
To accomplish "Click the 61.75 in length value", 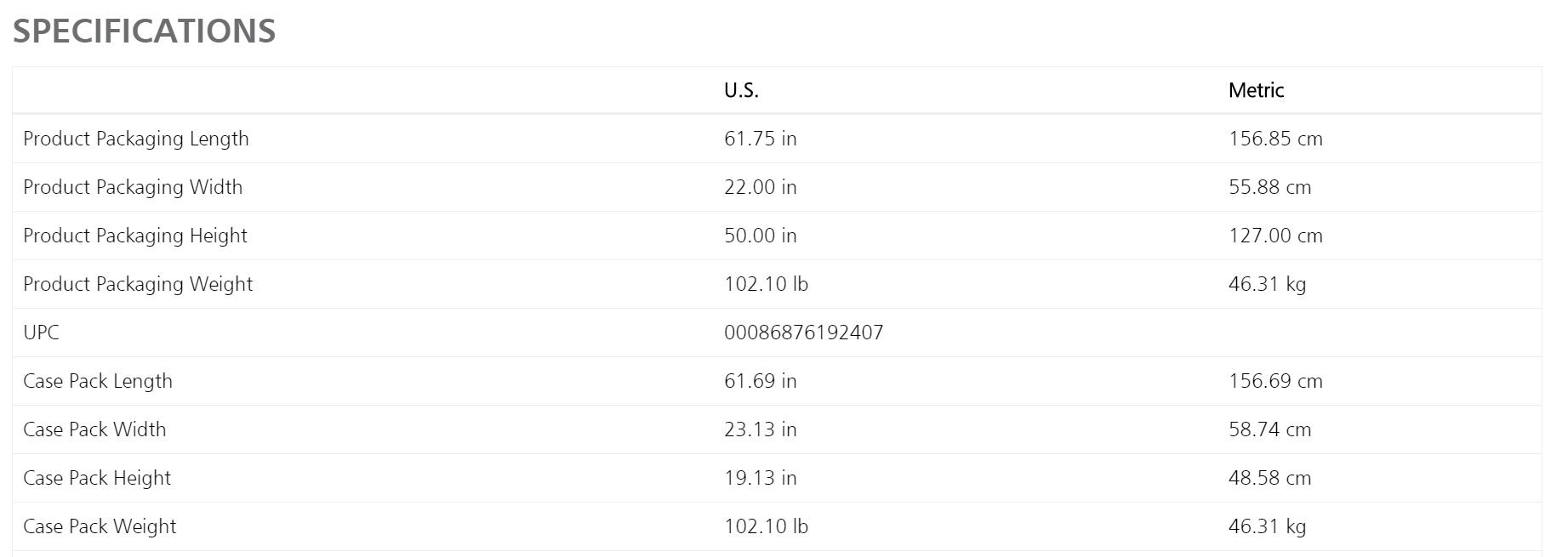I will click(761, 139).
